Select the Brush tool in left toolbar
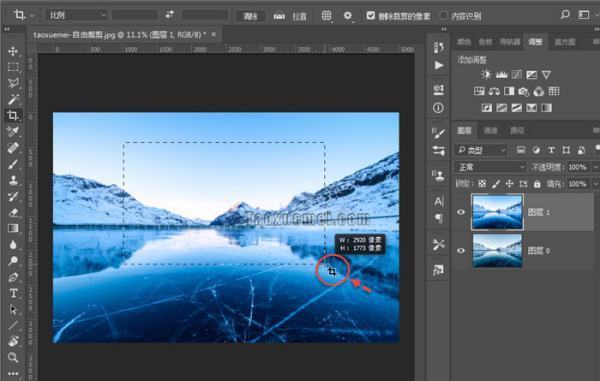Viewport: 600px width, 381px height. tap(13, 164)
